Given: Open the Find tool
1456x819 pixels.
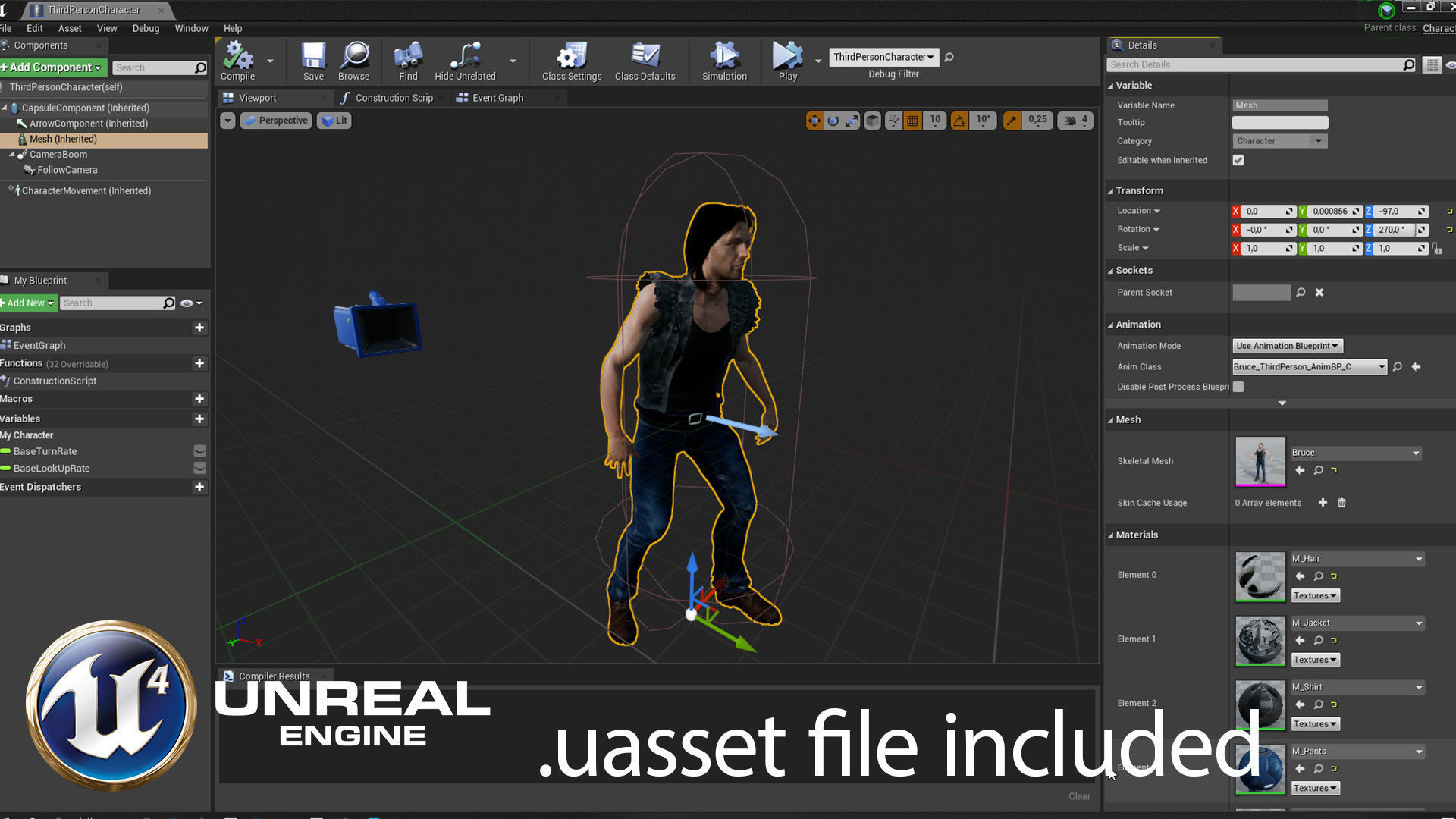Looking at the screenshot, I should (x=408, y=61).
